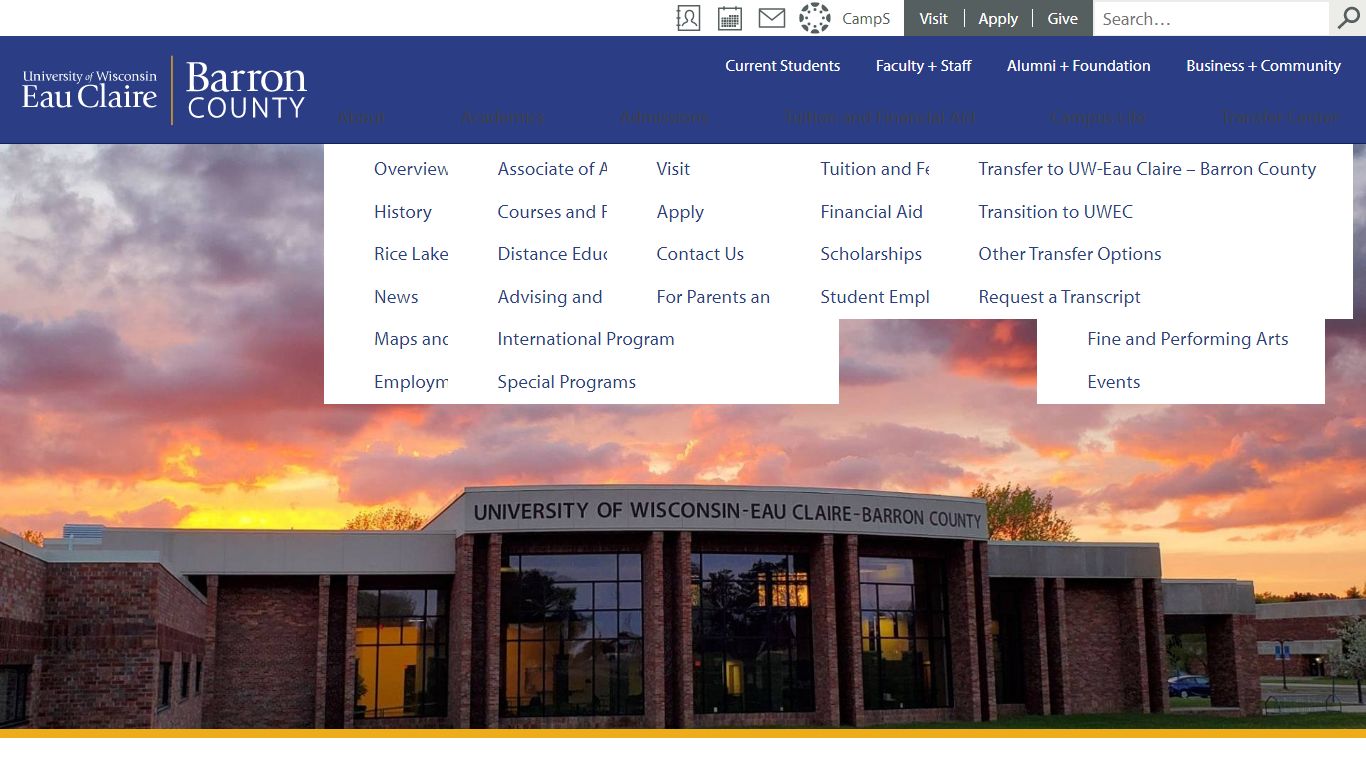Expand the Admissions navigation item
Screen dimensions: 1366x768
click(x=664, y=117)
